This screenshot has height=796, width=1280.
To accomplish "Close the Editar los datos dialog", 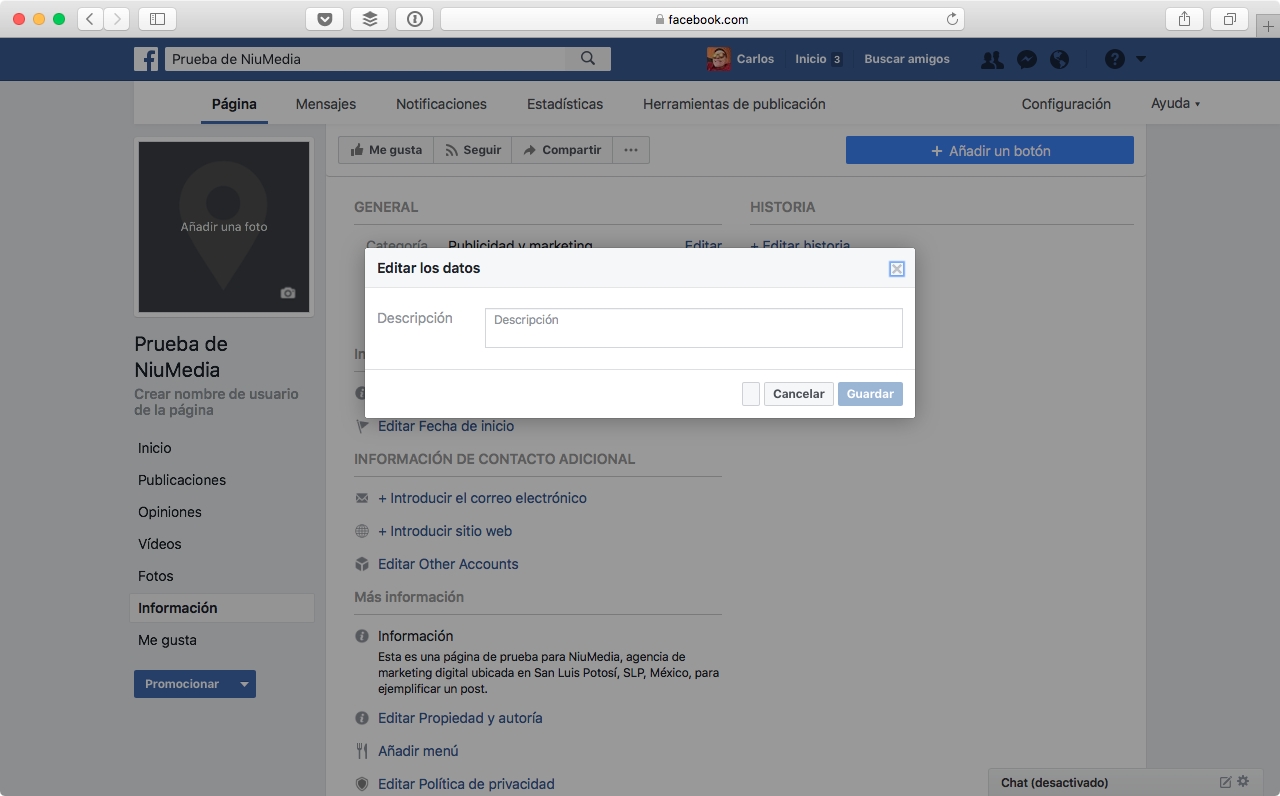I will [897, 268].
